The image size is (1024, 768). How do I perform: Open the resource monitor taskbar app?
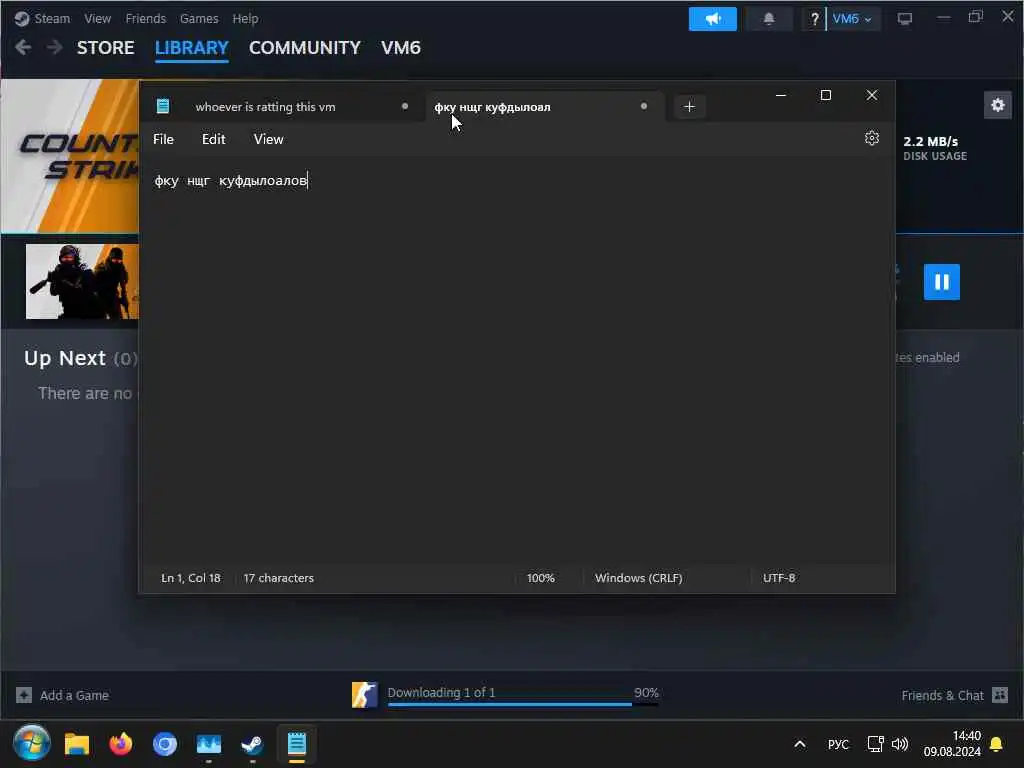point(209,744)
